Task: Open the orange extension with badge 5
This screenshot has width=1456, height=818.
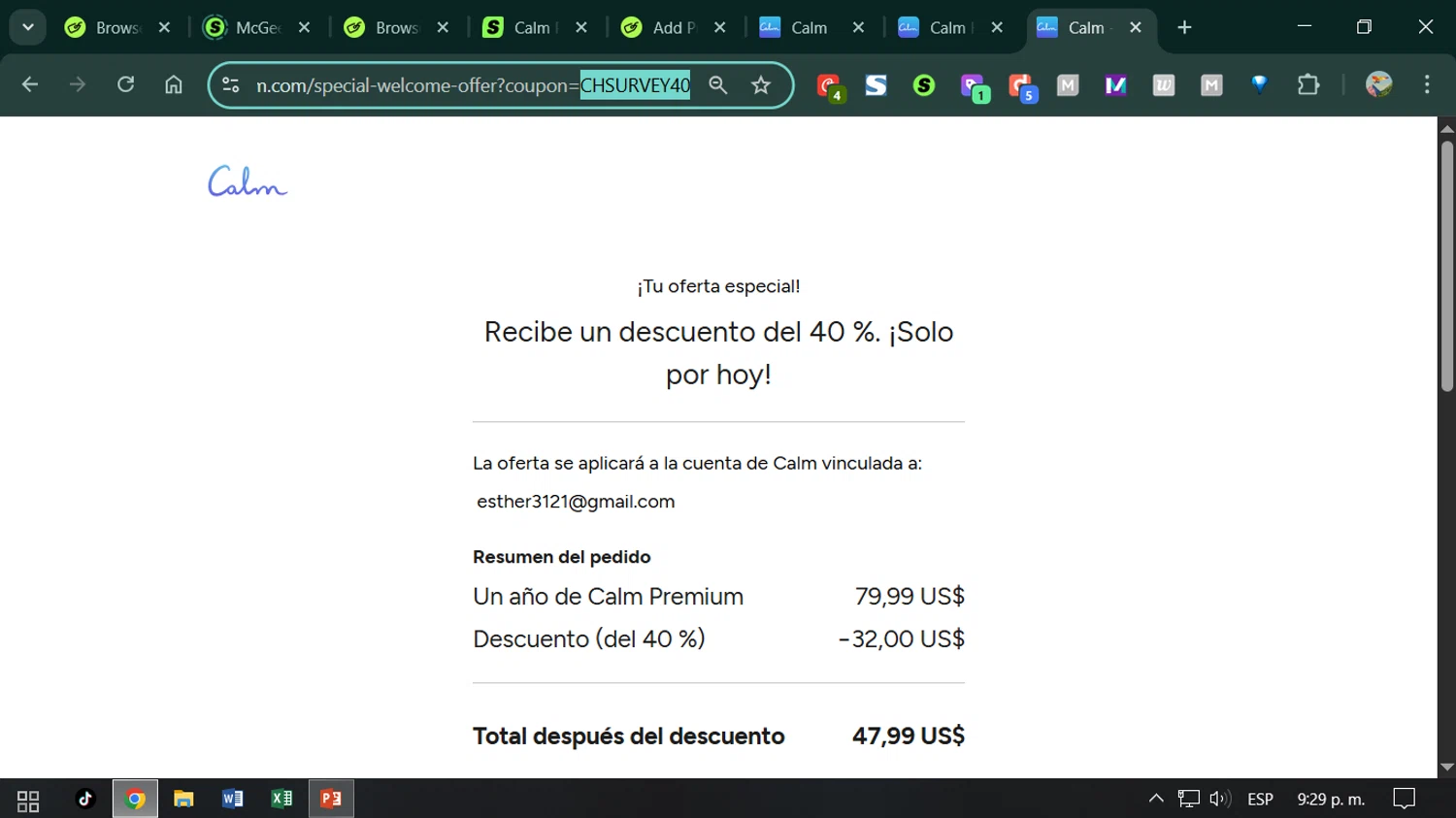Action: pos(1022,87)
